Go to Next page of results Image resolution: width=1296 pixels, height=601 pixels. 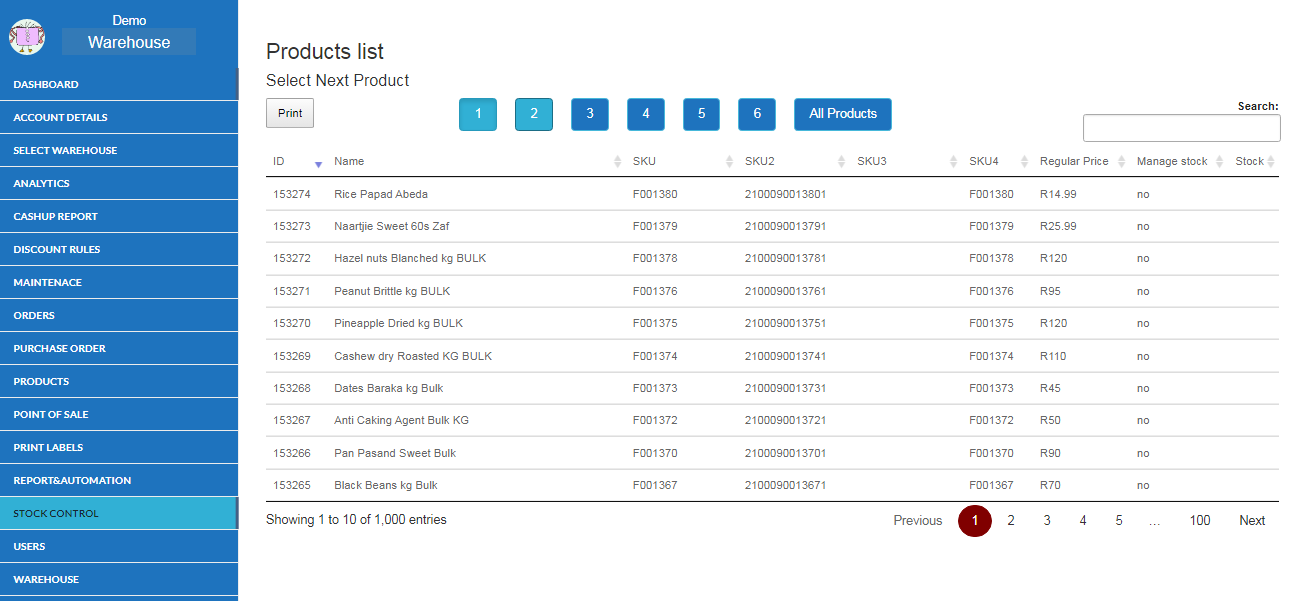(1251, 520)
